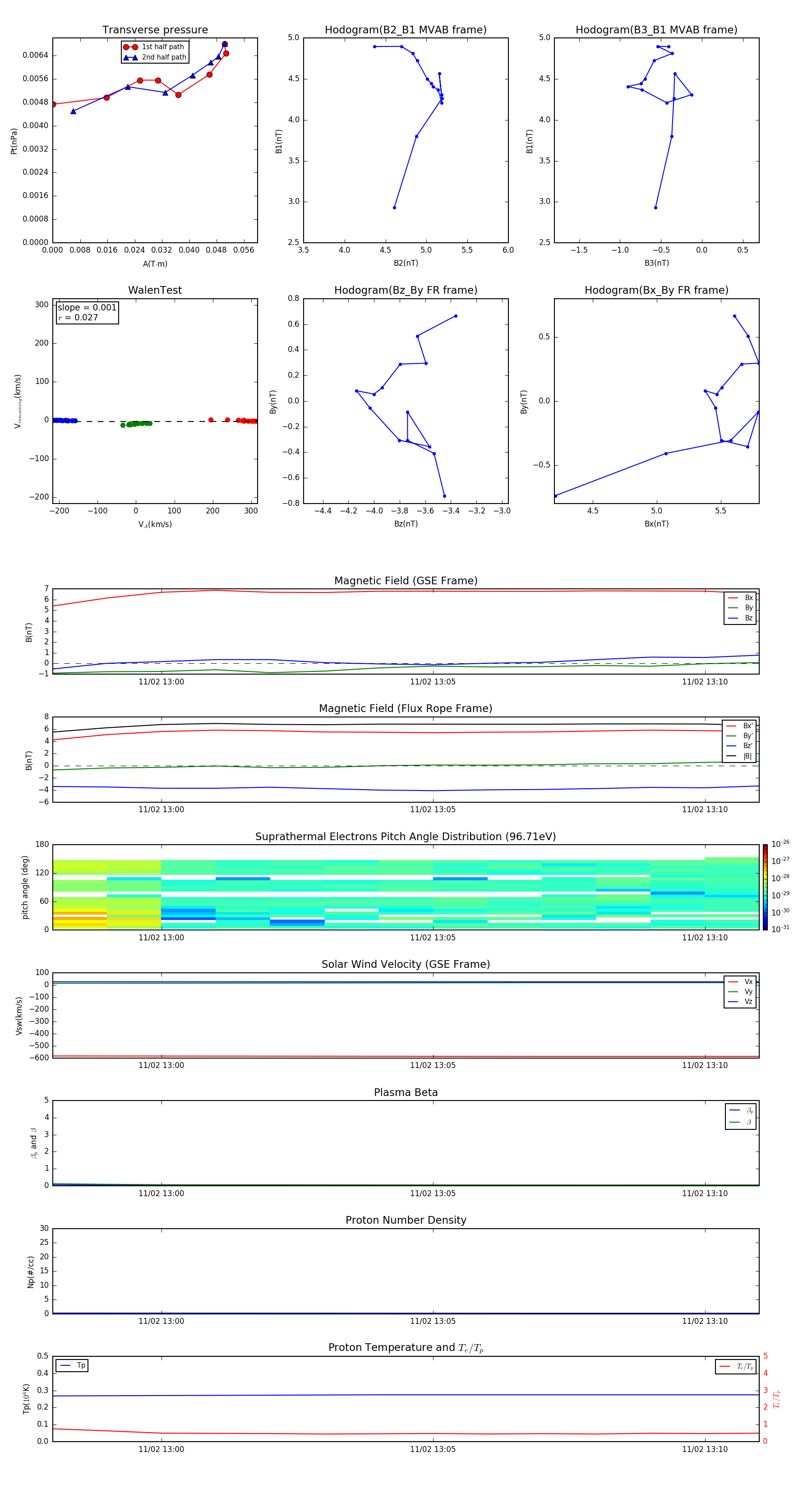This screenshot has width=812, height=1489.
Task: Click '11/02 13:10' tick under Proton Temperature plot
Action: pyautogui.click(x=705, y=1449)
